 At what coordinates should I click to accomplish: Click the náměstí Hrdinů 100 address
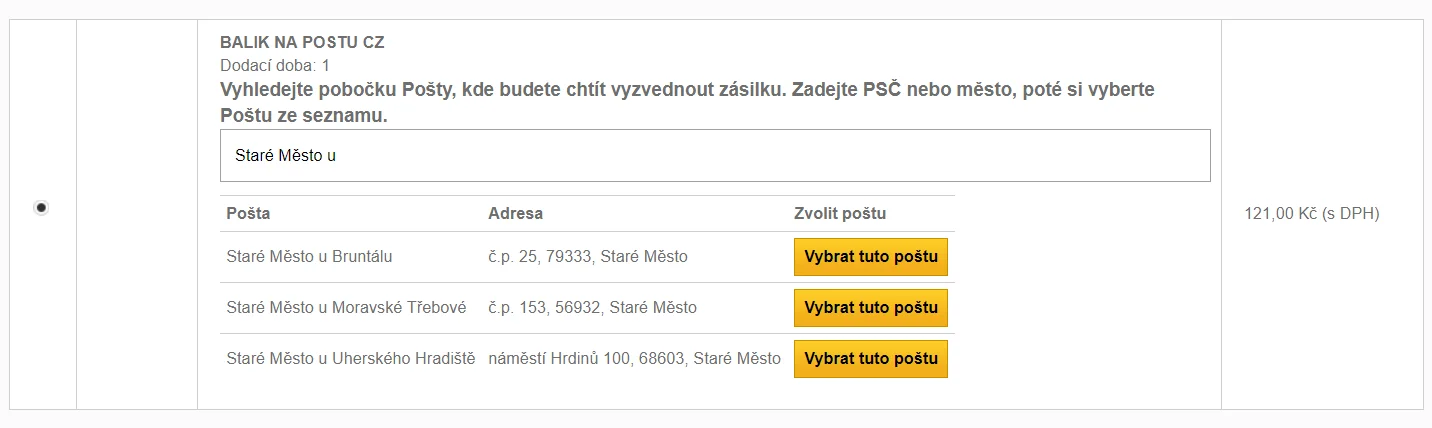pos(634,358)
